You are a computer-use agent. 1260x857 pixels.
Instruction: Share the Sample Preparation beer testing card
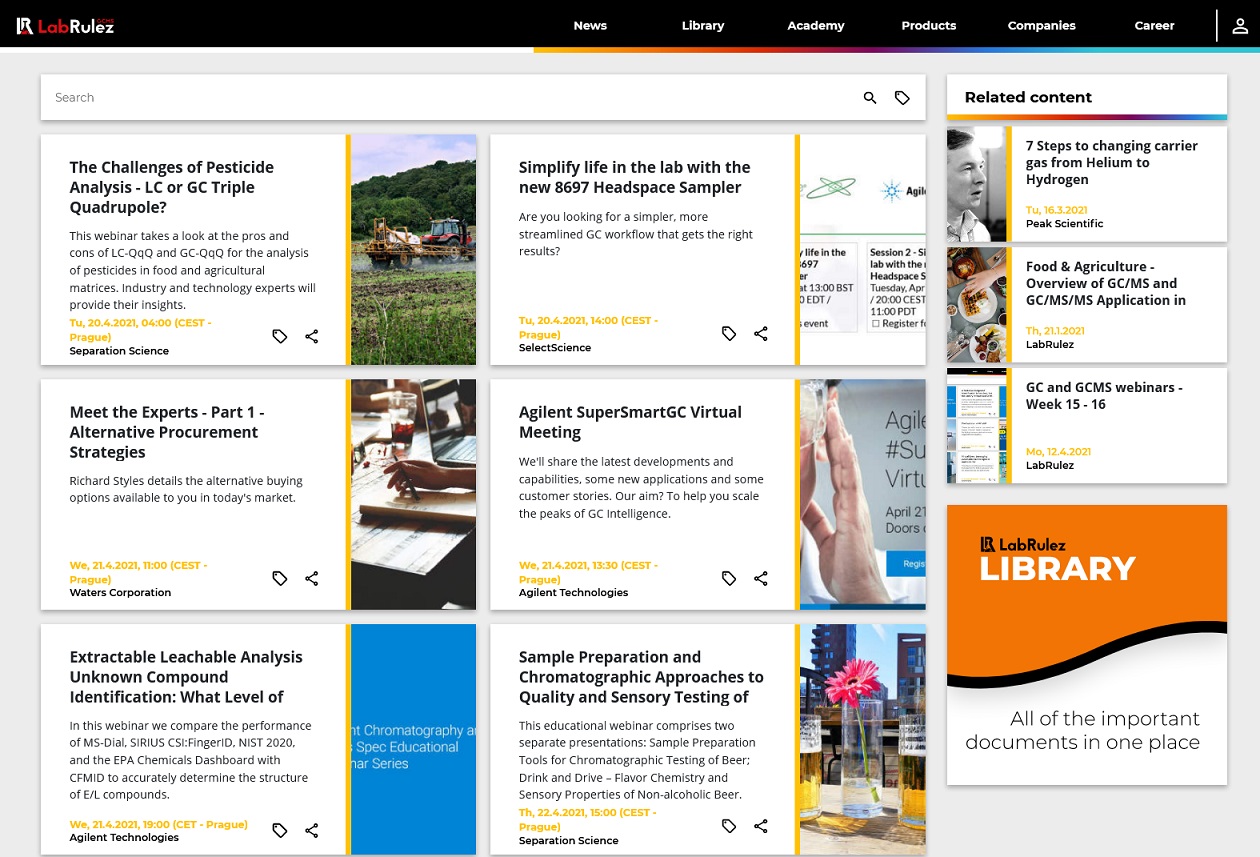761,826
